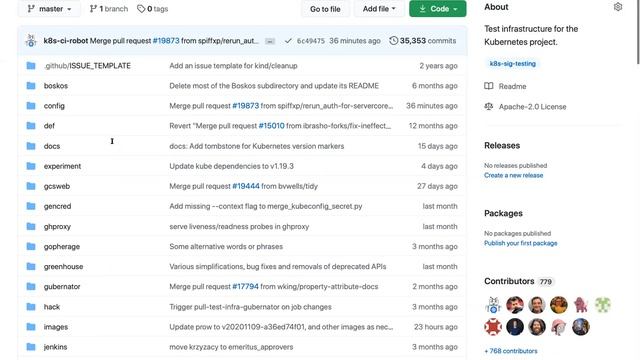Open the docs folder
The height and width of the screenshot is (360, 640).
[52, 146]
